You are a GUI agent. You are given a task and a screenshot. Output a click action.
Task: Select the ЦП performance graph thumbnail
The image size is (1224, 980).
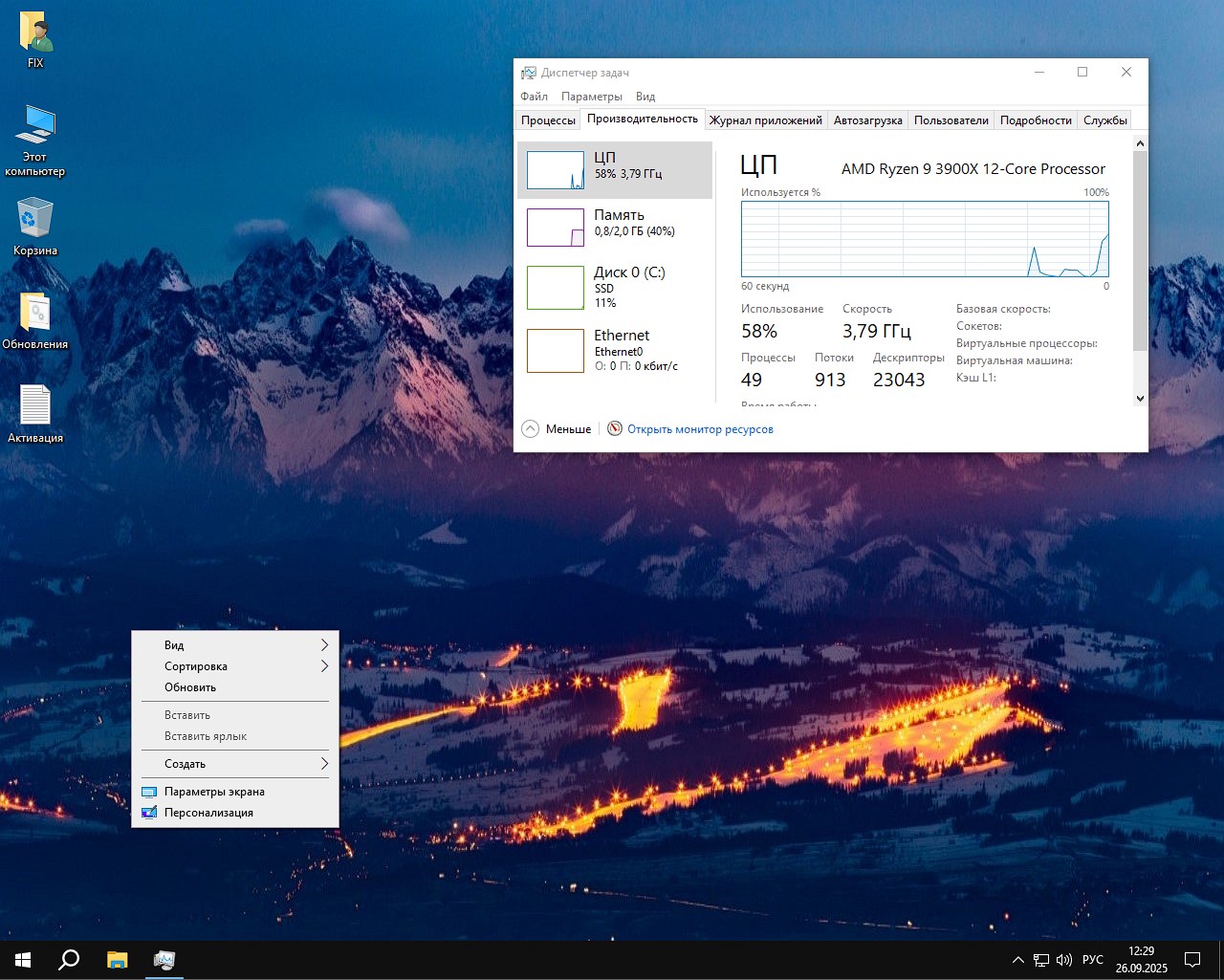coord(556,170)
